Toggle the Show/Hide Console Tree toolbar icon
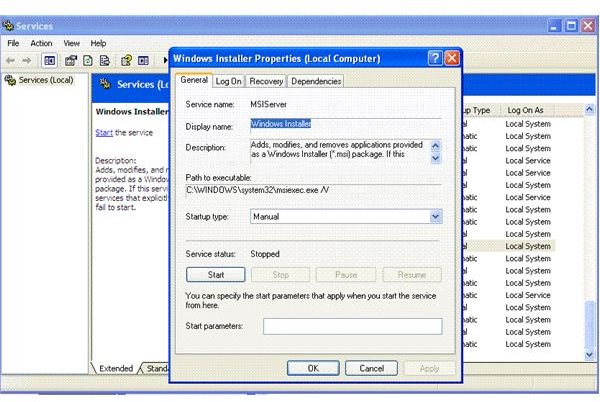Screen dimensions: 600x402 (49, 60)
